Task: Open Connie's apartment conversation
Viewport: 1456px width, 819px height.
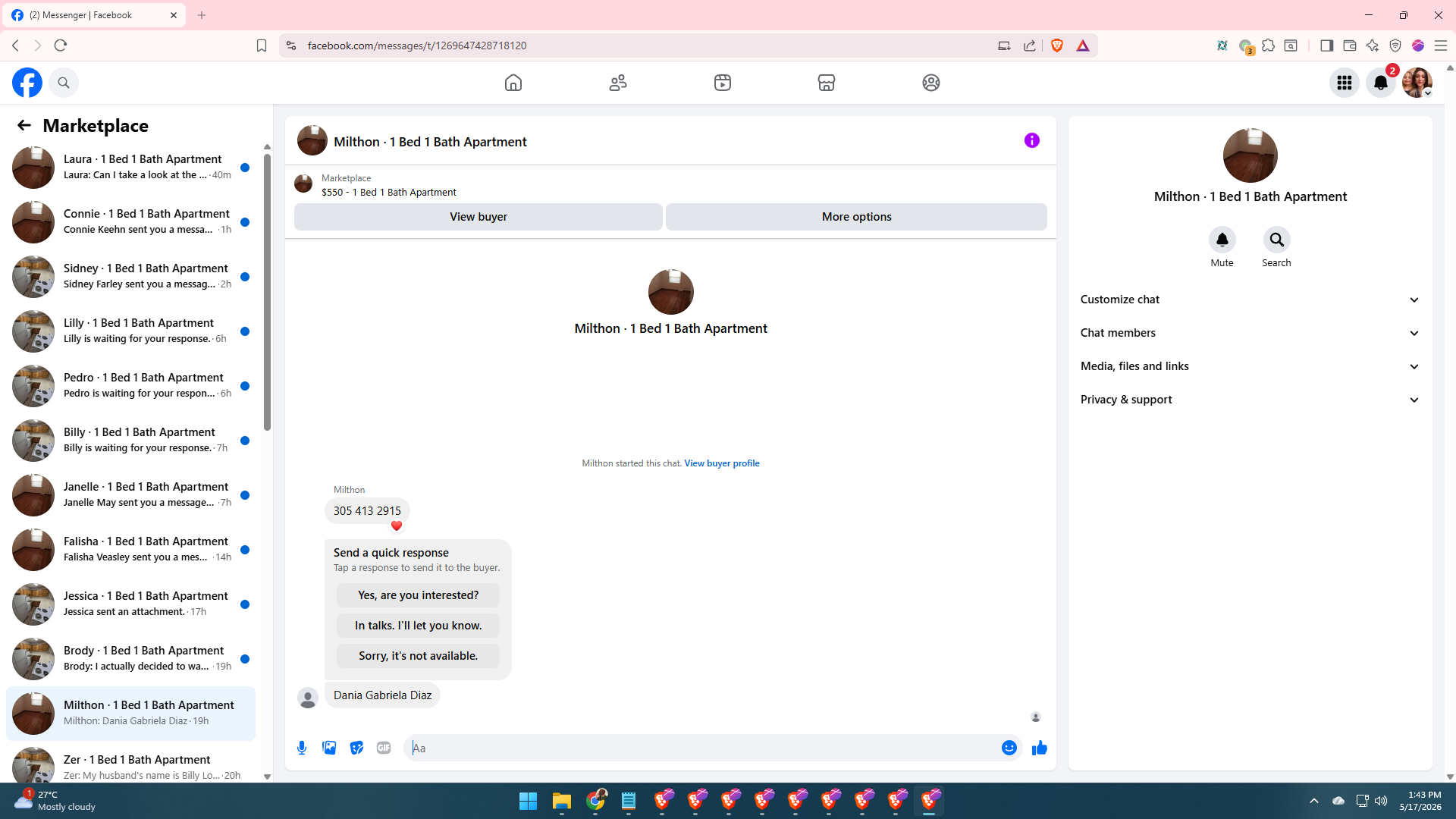Action: (x=130, y=222)
